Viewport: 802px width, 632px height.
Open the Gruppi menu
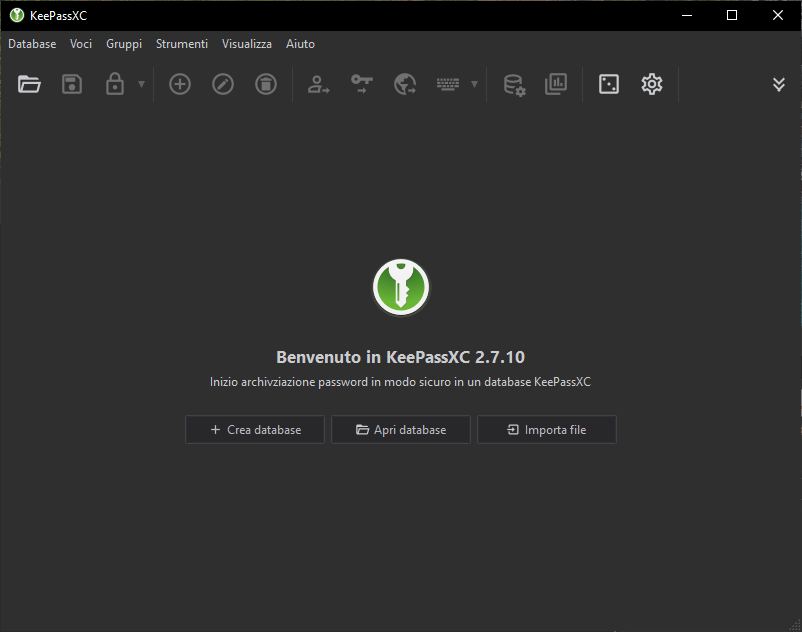point(124,44)
